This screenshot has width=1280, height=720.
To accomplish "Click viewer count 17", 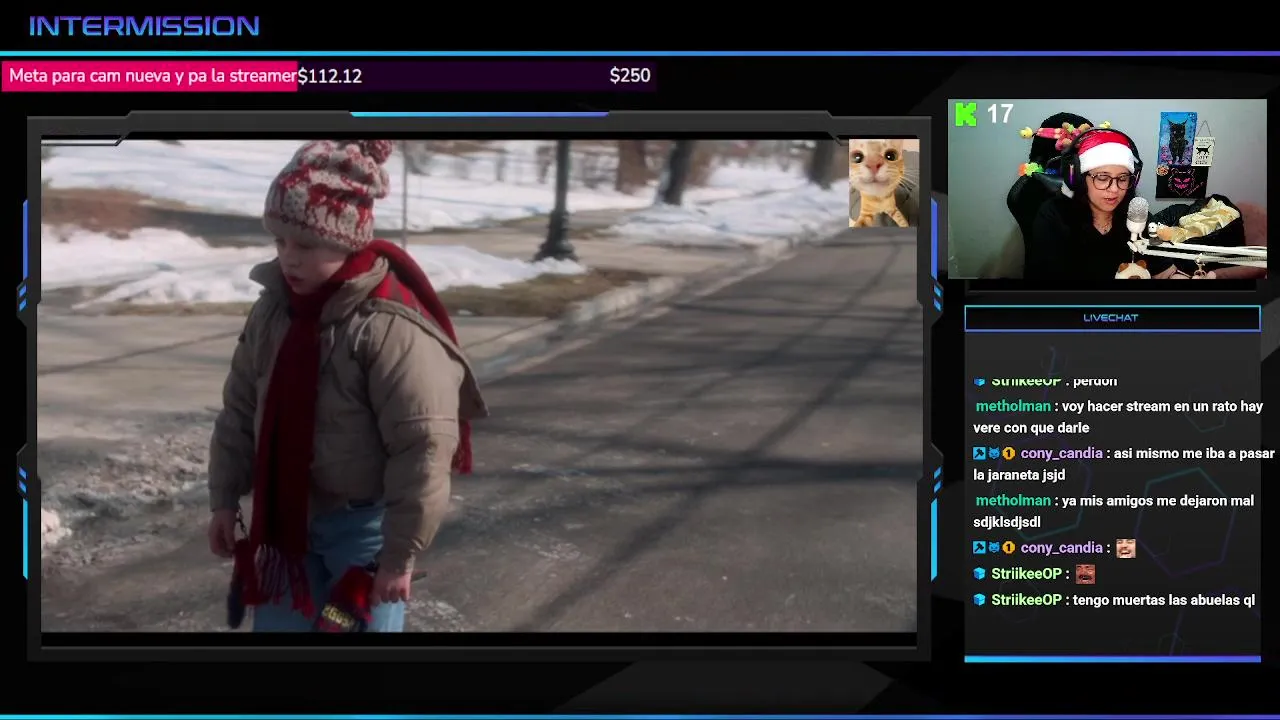I will pos(1000,114).
